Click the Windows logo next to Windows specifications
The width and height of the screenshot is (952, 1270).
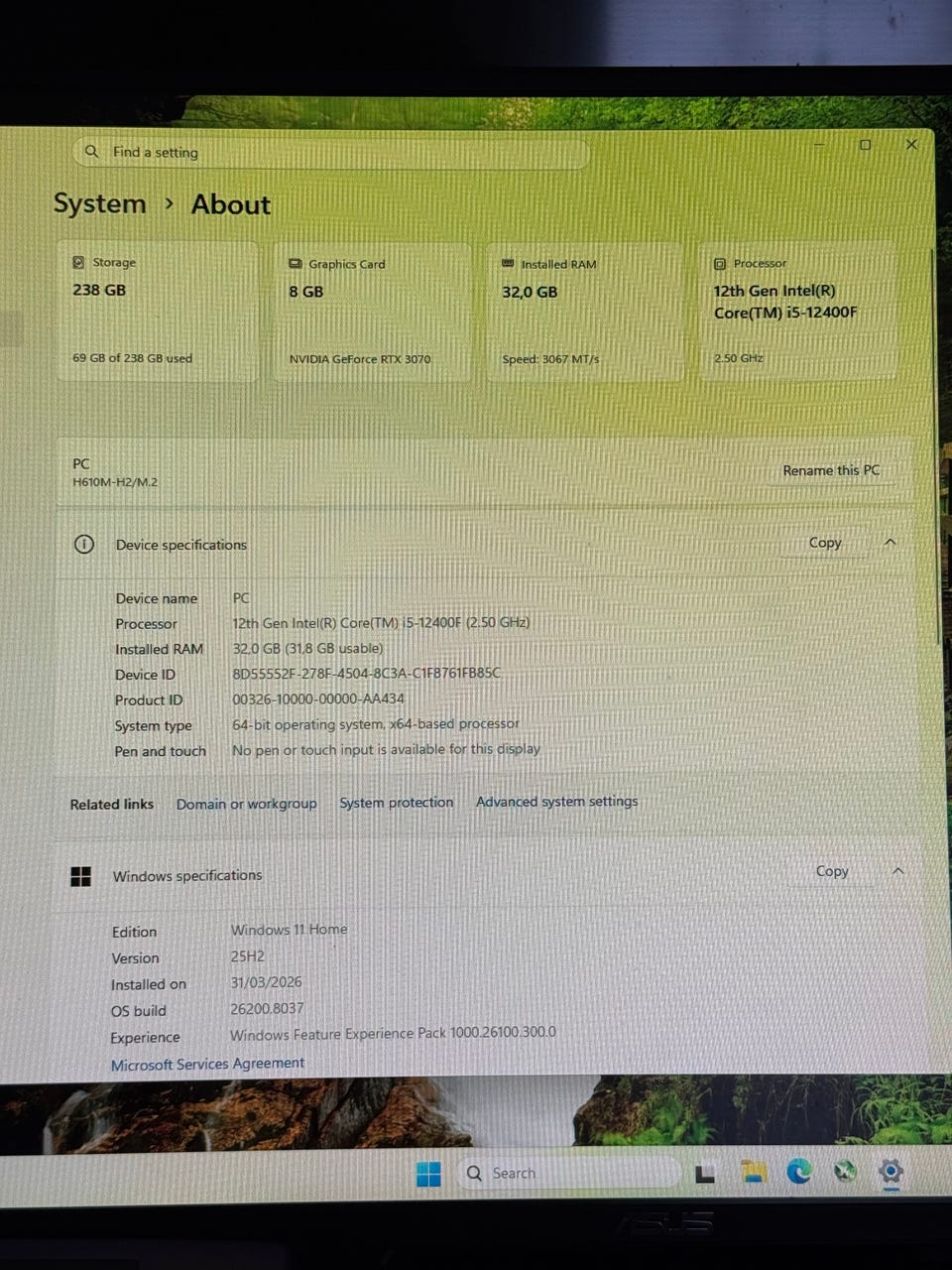point(81,876)
